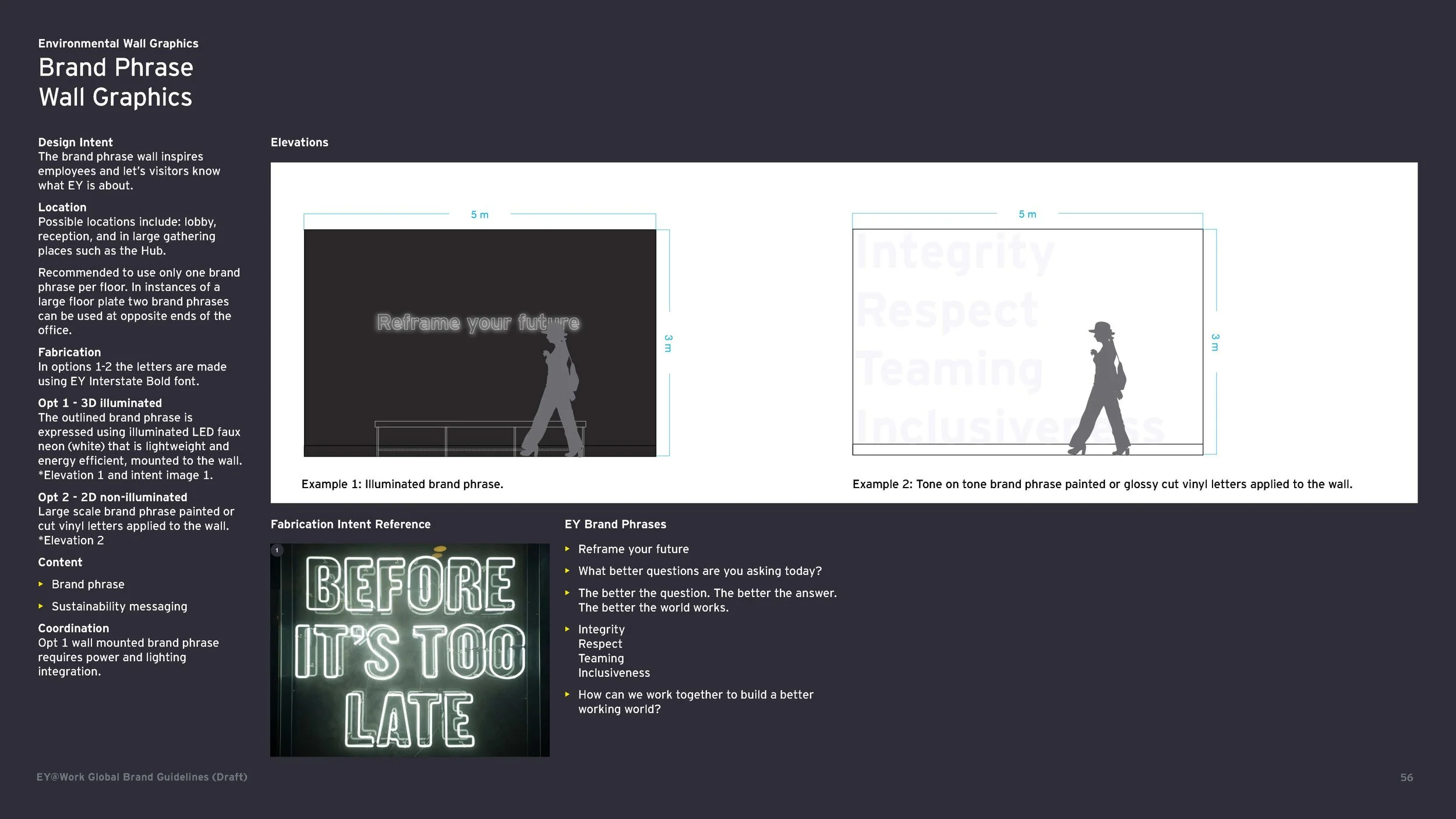Viewport: 1456px width, 819px height.
Task: Click the 3 m height label beside Example 2
Action: (x=1215, y=343)
